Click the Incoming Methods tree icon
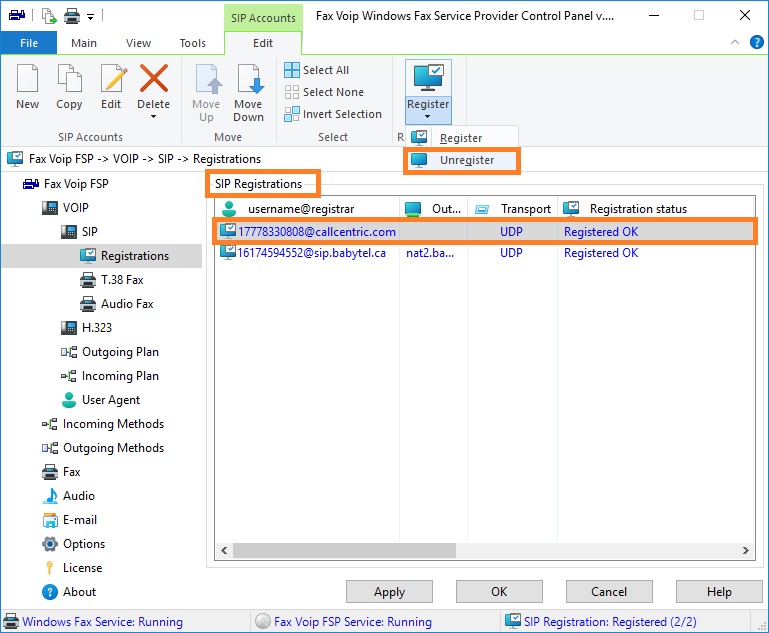Image resolution: width=769 pixels, height=633 pixels. click(x=50, y=424)
